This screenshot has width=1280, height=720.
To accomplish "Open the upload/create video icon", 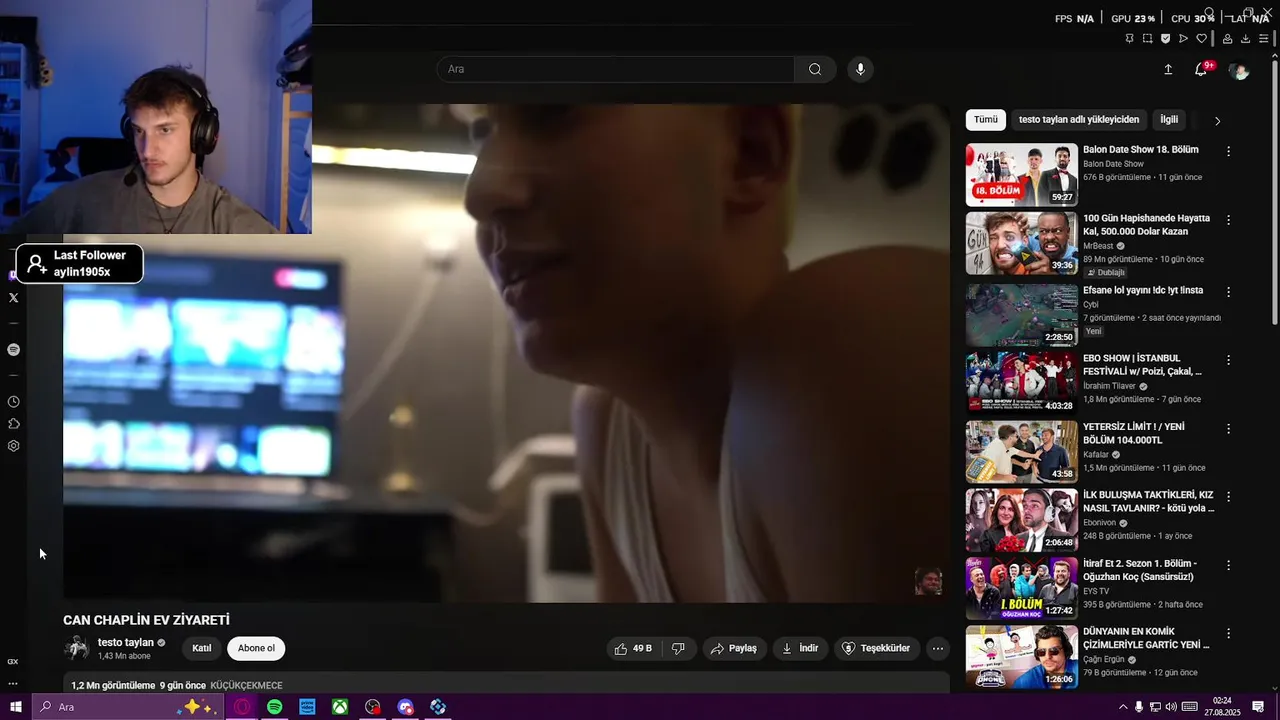I will tap(1168, 69).
